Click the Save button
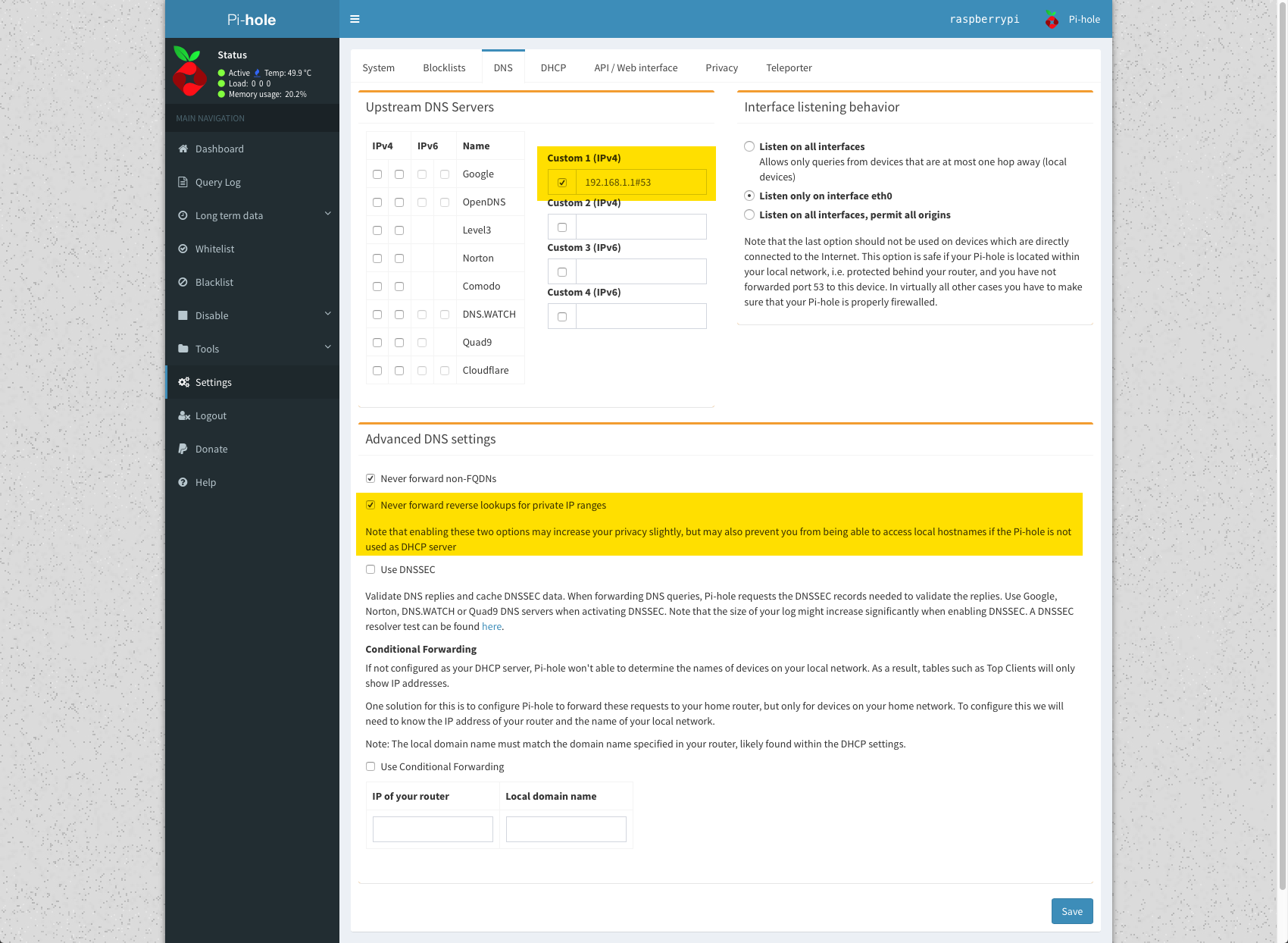The width and height of the screenshot is (1288, 943). click(1072, 911)
